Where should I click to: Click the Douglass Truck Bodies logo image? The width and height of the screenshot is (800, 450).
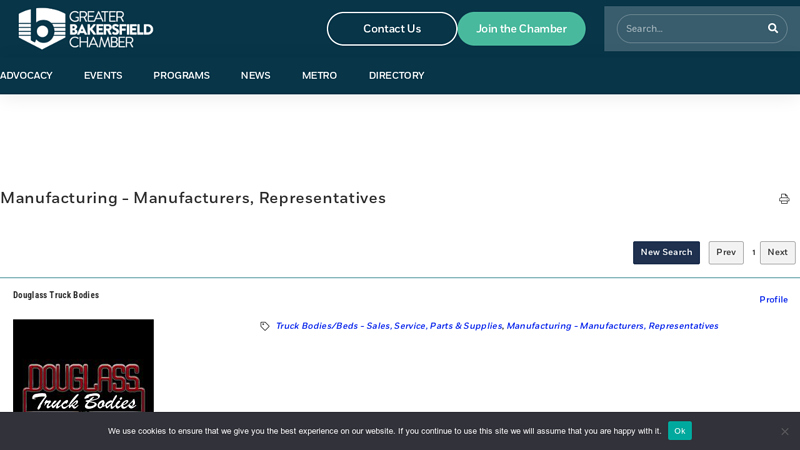(83, 365)
